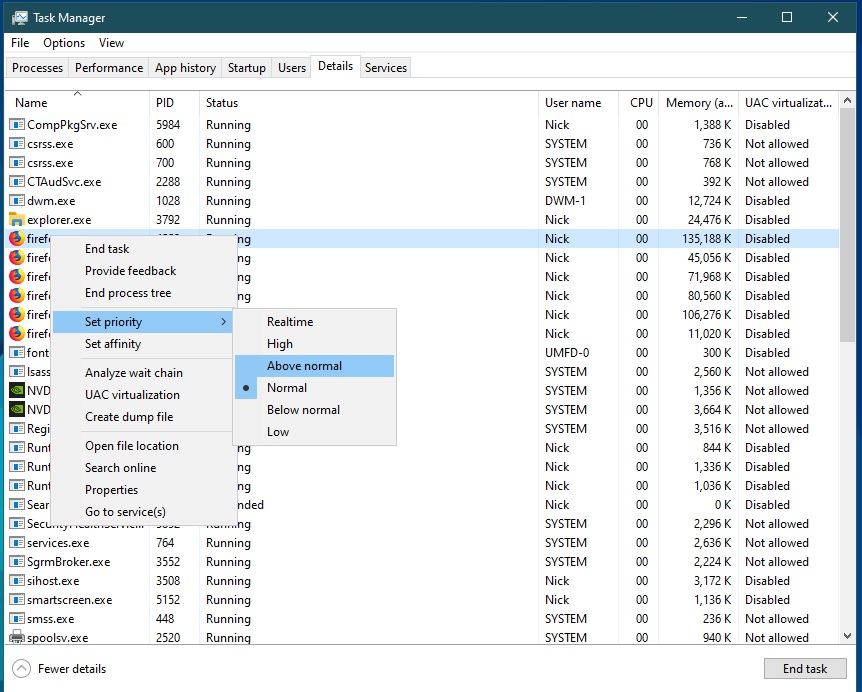
Task: Select Provide feedback from the context menu
Action: 143,270
